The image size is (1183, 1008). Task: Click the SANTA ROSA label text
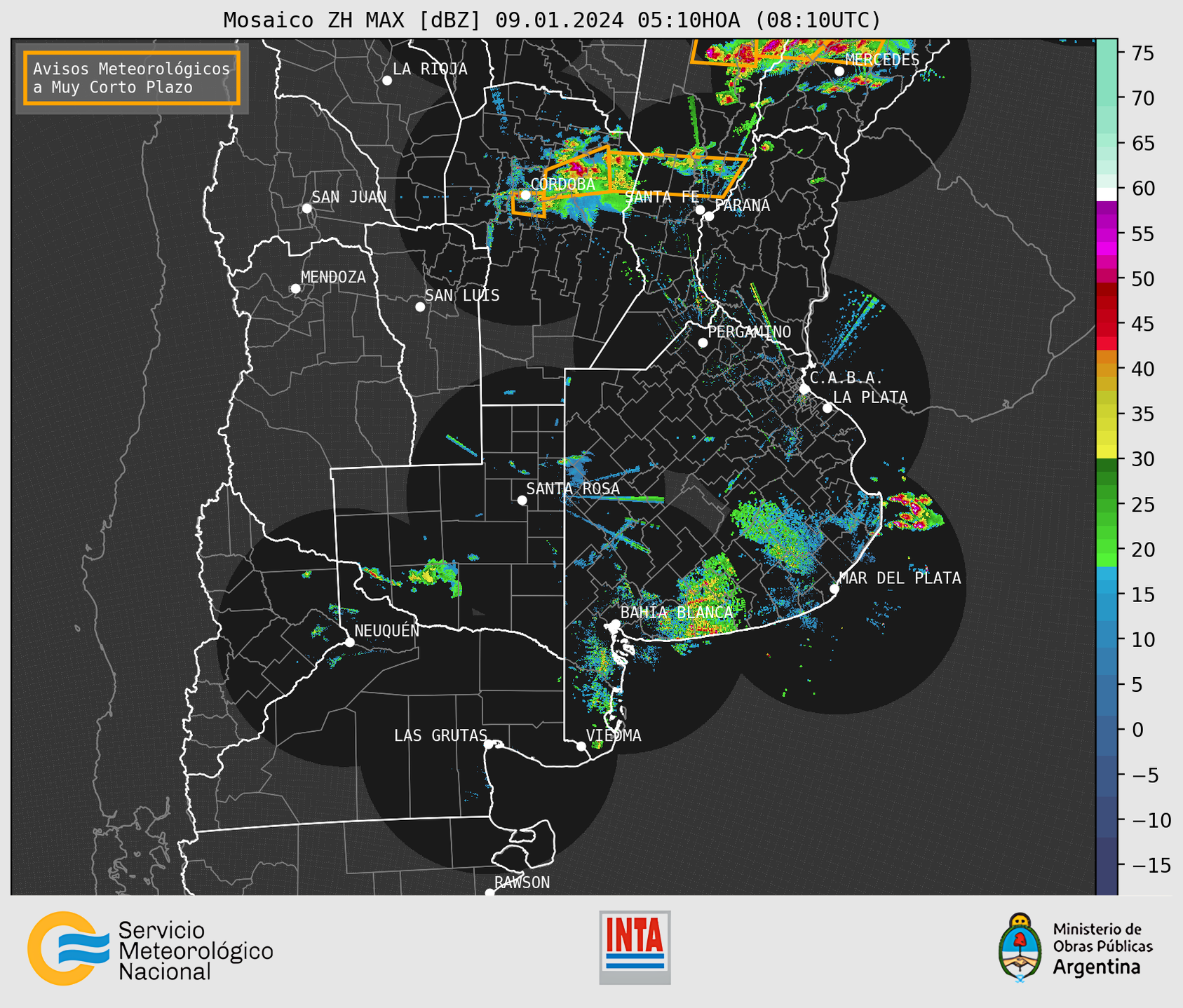click(x=573, y=489)
